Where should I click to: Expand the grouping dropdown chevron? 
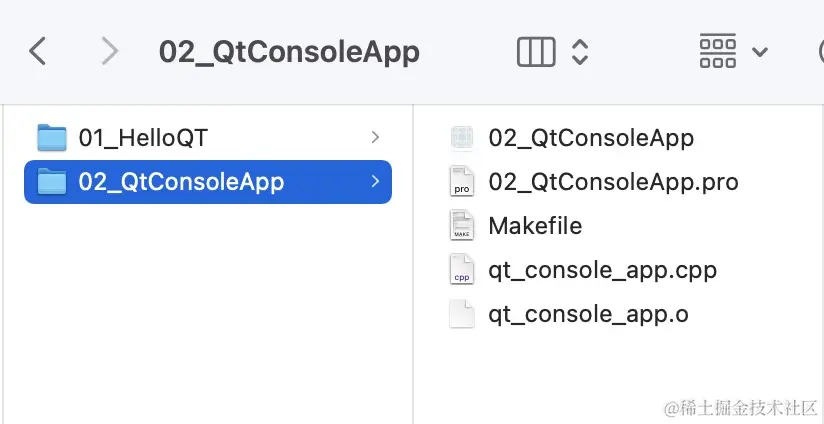click(760, 52)
